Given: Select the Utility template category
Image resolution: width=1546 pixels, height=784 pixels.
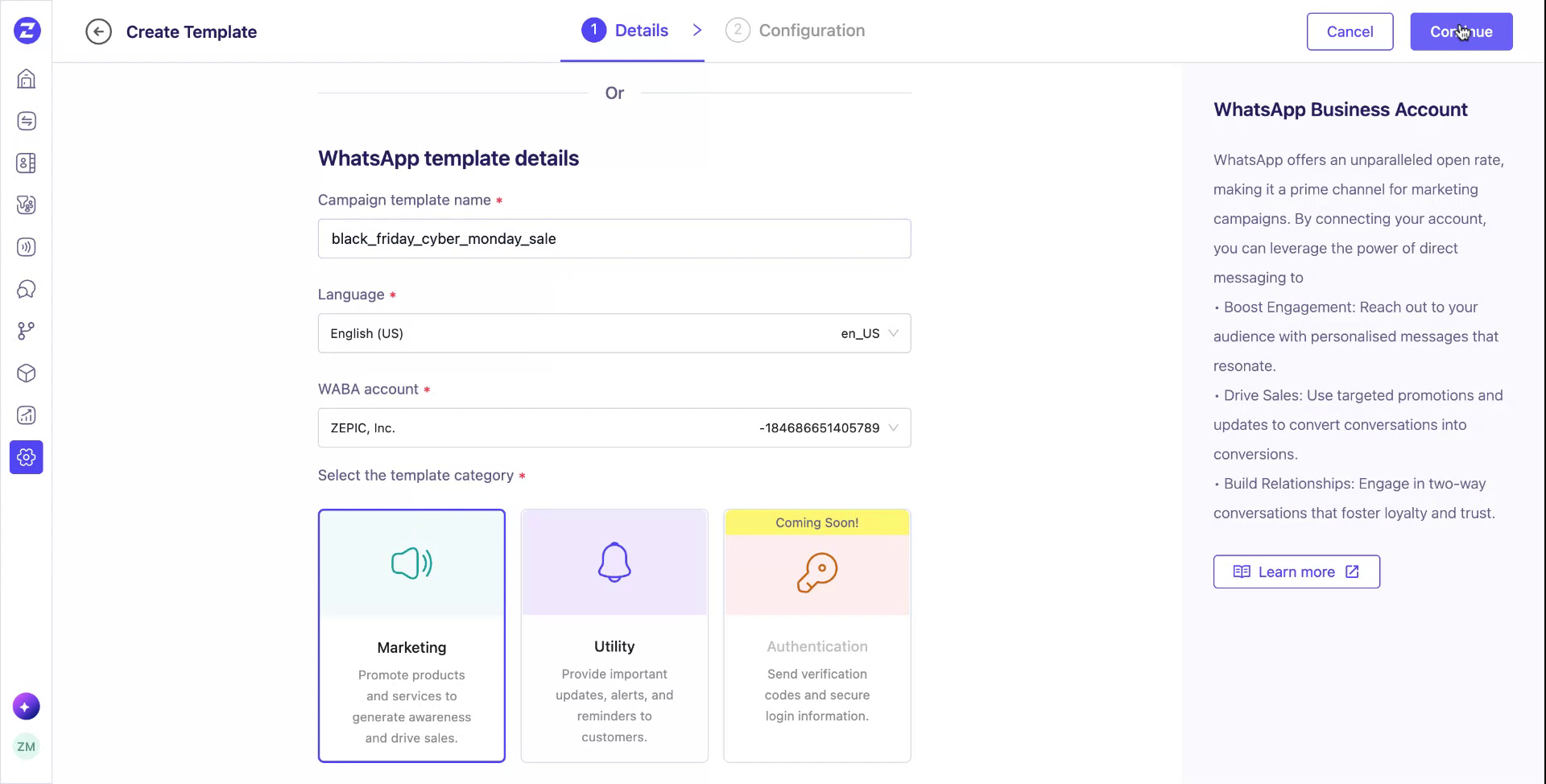Looking at the screenshot, I should 614,634.
